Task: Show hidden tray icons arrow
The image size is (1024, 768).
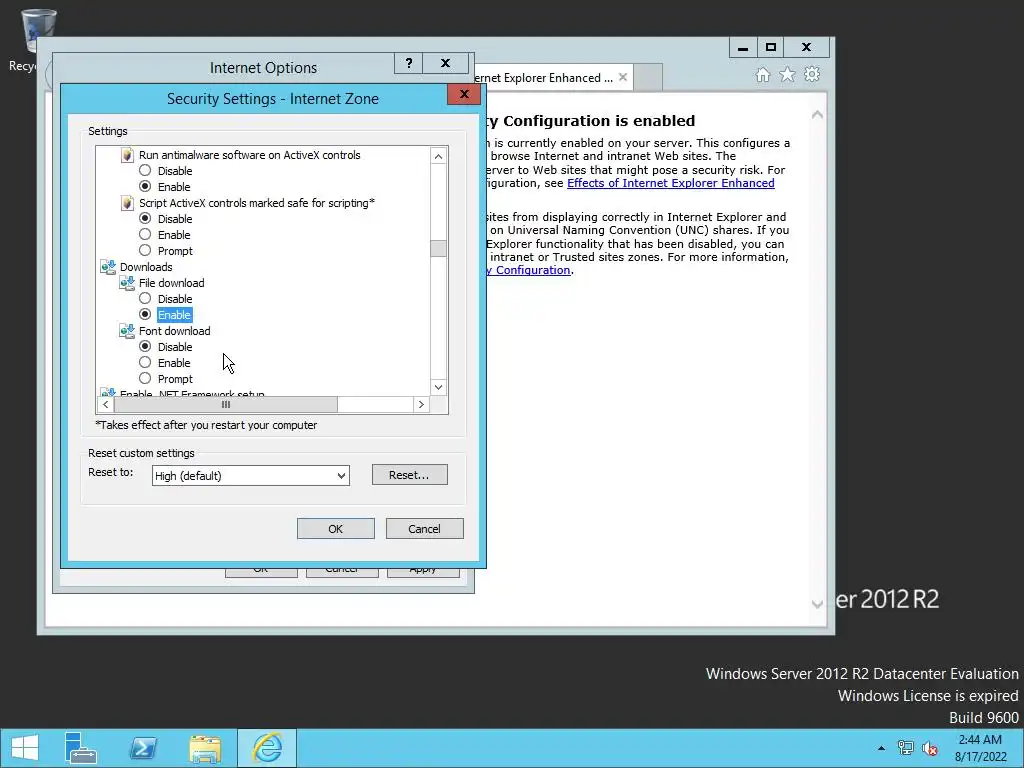Action: tap(881, 748)
